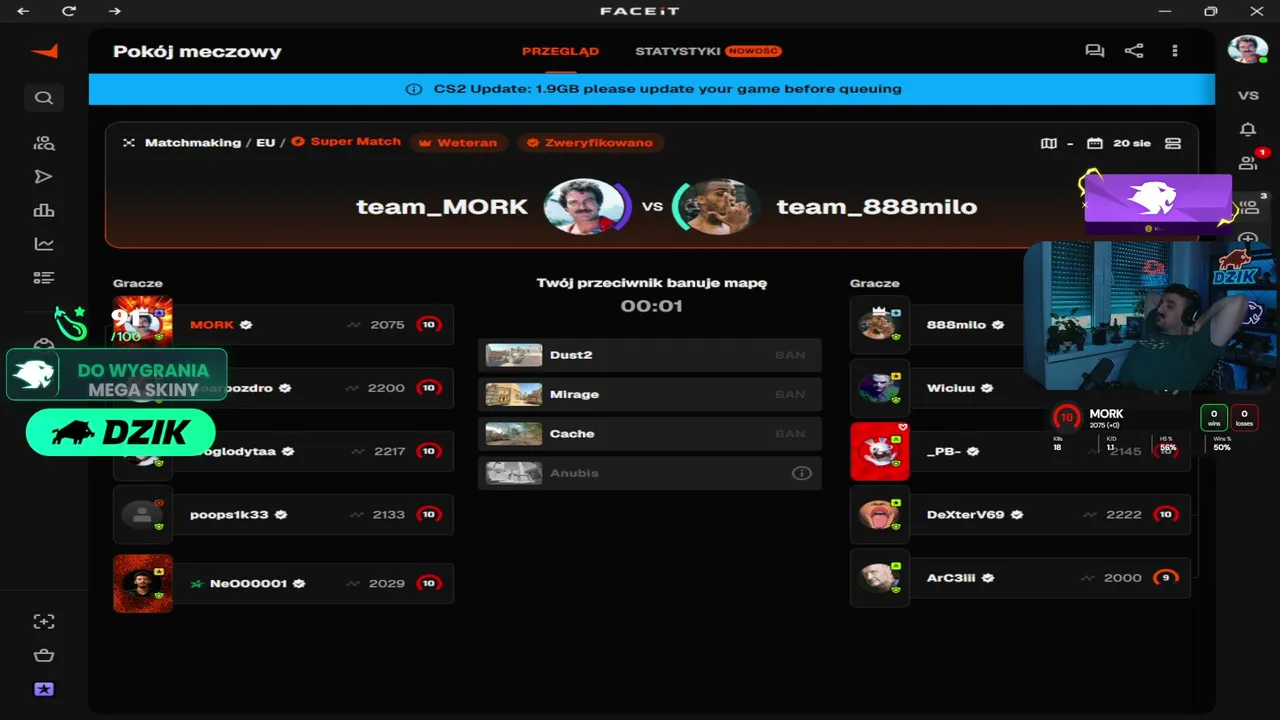Open search in the left sidebar
The image size is (1280, 720).
44,98
